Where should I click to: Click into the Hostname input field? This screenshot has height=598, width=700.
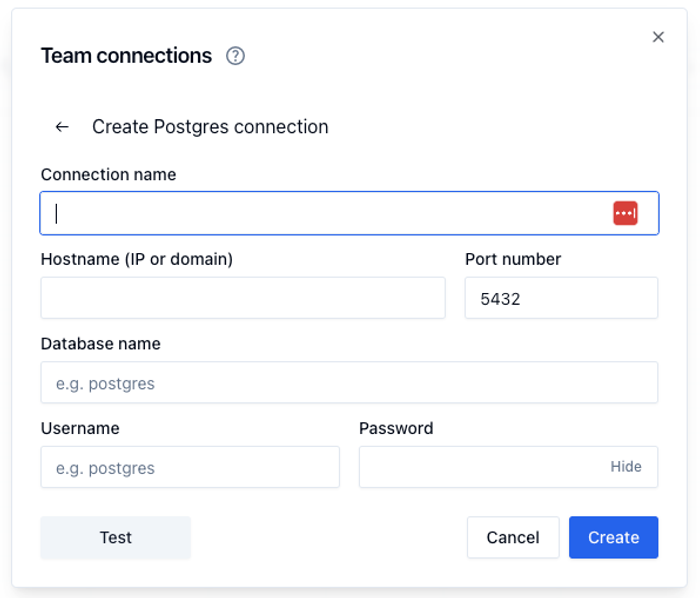pyautogui.click(x=242, y=298)
